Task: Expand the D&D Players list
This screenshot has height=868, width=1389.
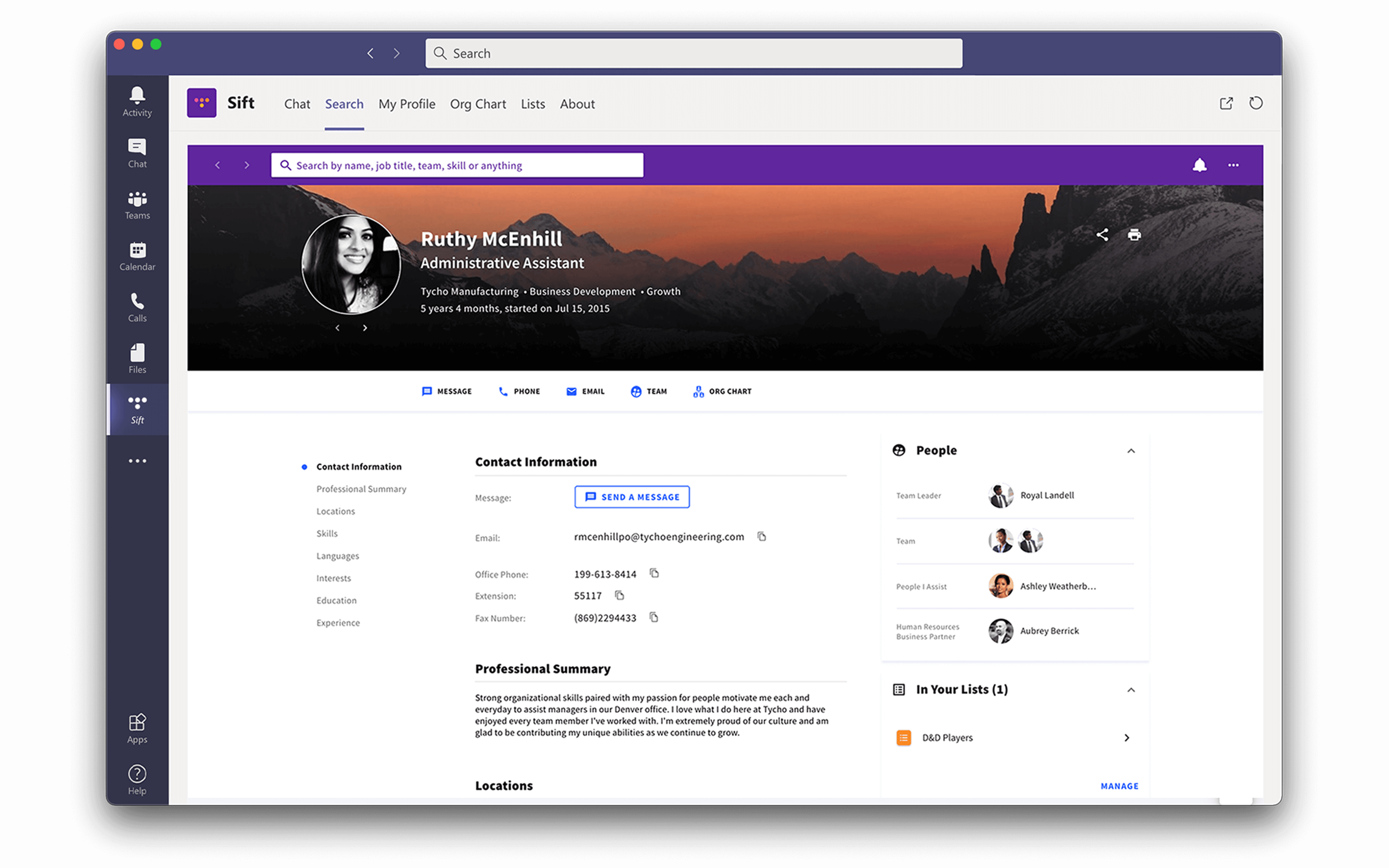Action: [1127, 737]
